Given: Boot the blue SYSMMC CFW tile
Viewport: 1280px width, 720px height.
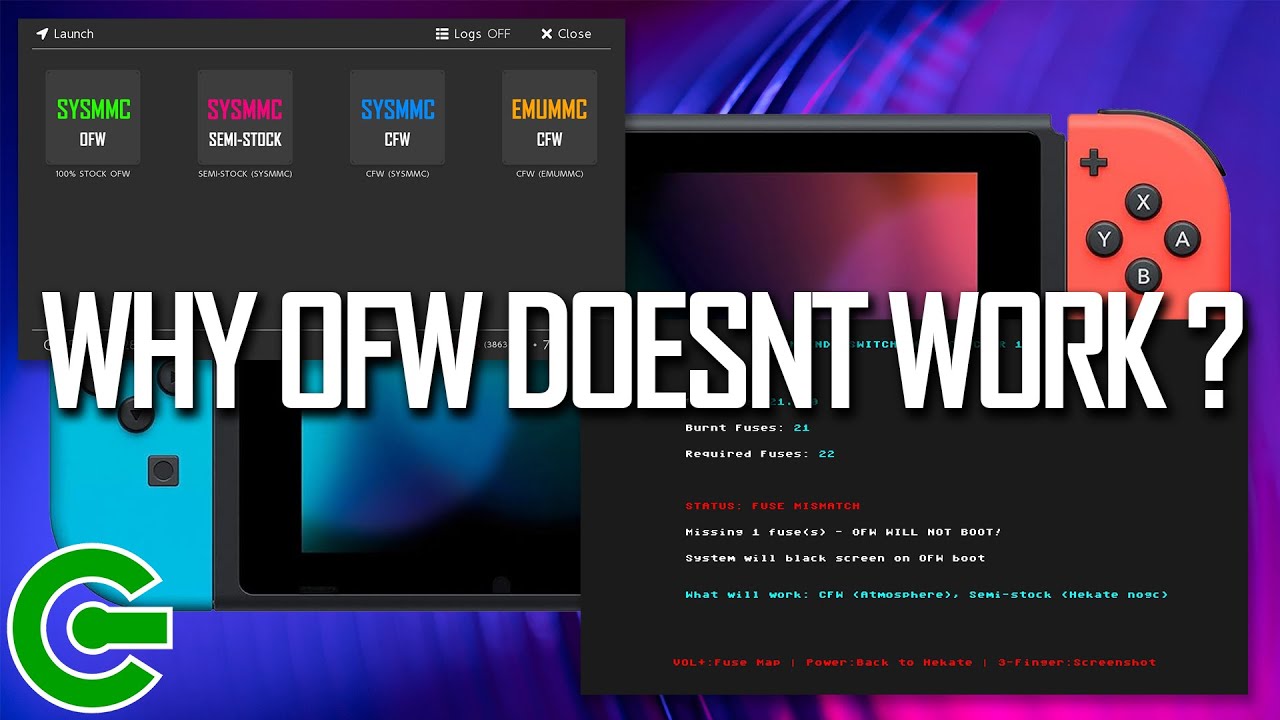Looking at the screenshot, I should 397,118.
